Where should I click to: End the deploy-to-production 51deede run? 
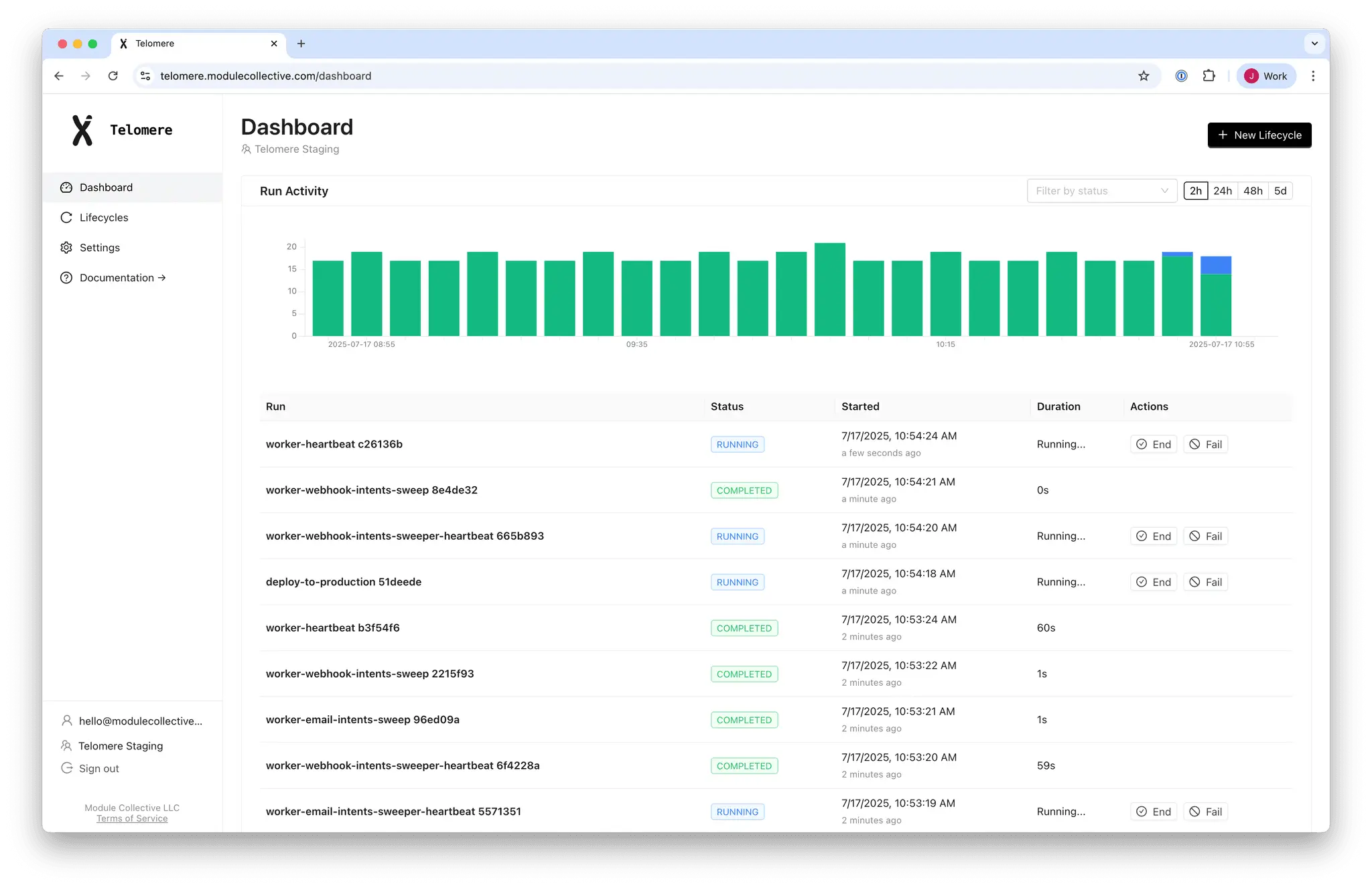click(x=1154, y=582)
